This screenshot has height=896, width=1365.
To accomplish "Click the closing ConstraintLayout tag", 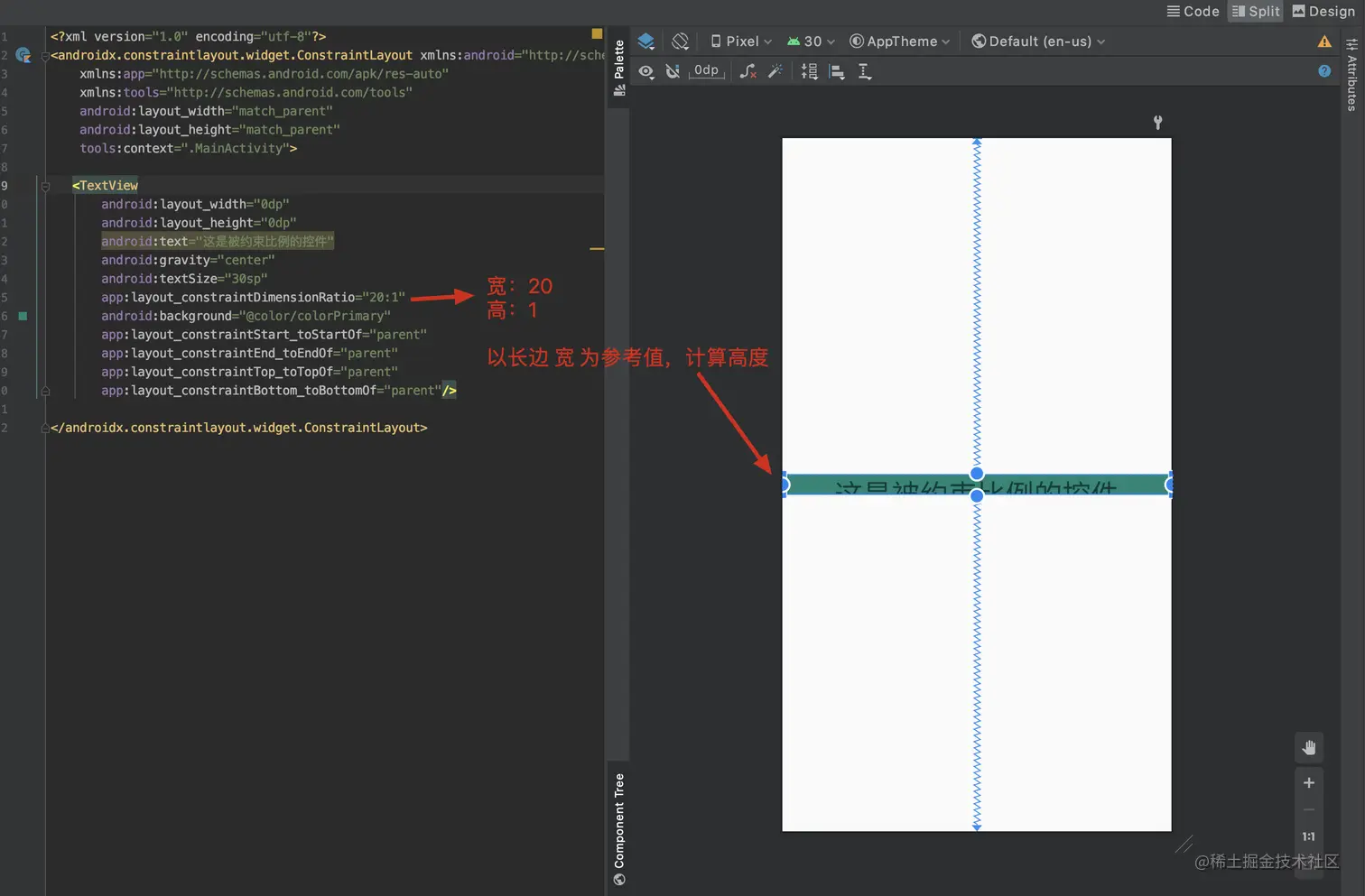I will coord(239,427).
